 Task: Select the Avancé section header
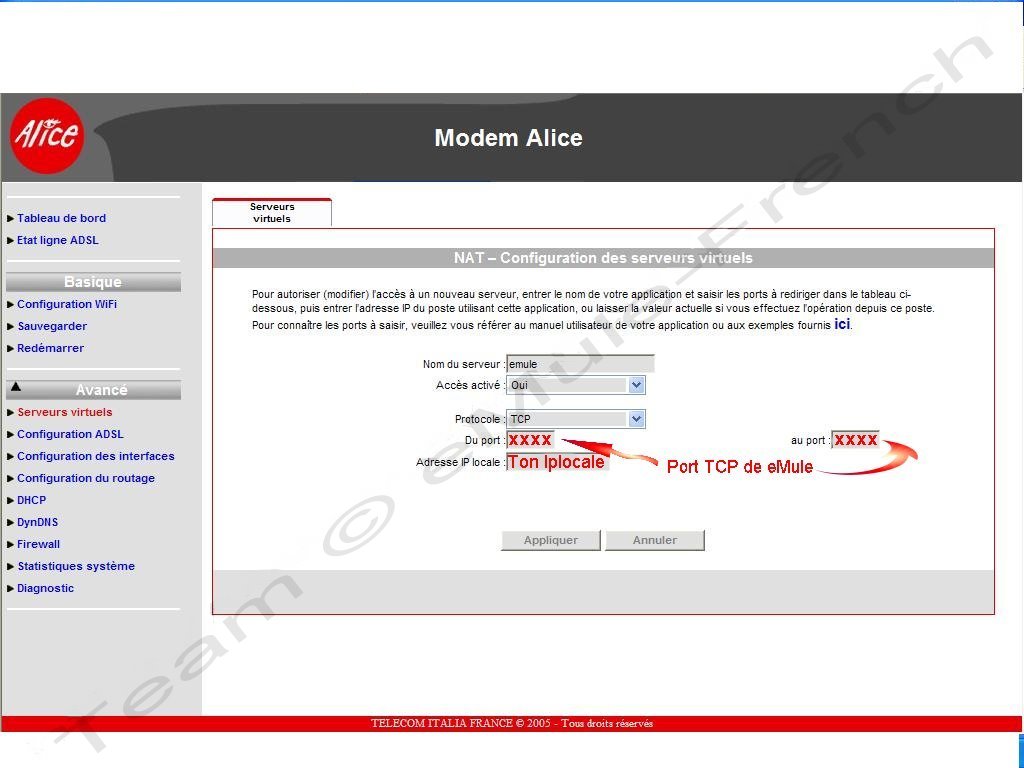click(93, 390)
